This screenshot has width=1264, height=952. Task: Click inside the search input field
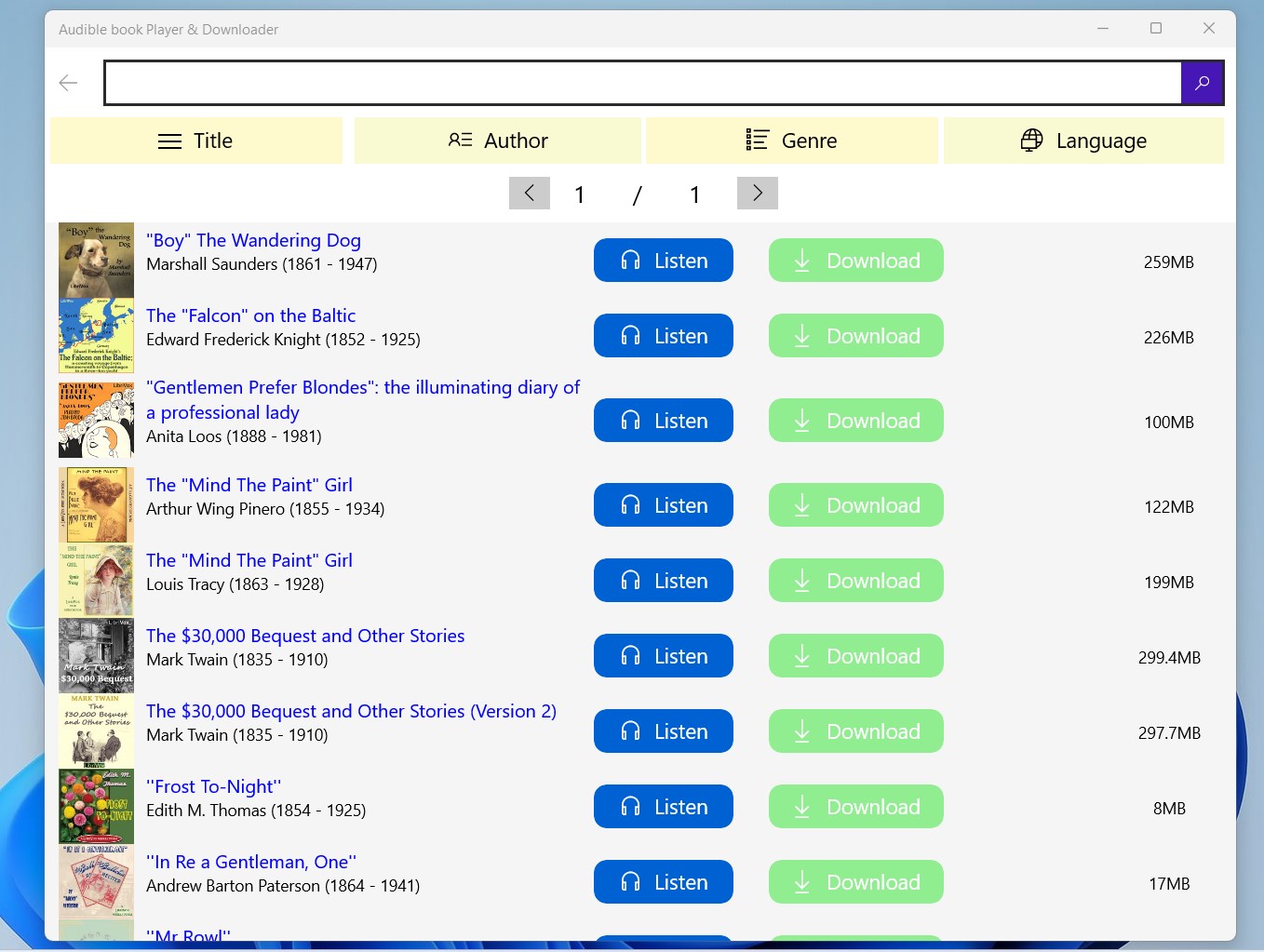(642, 82)
